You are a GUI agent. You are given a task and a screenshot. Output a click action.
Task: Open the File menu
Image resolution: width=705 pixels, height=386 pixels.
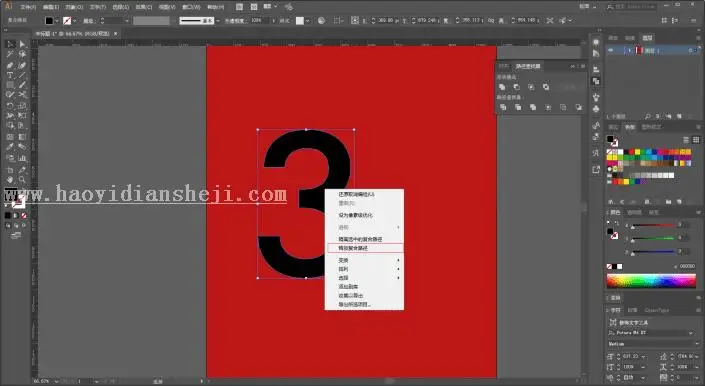[x=28, y=7]
